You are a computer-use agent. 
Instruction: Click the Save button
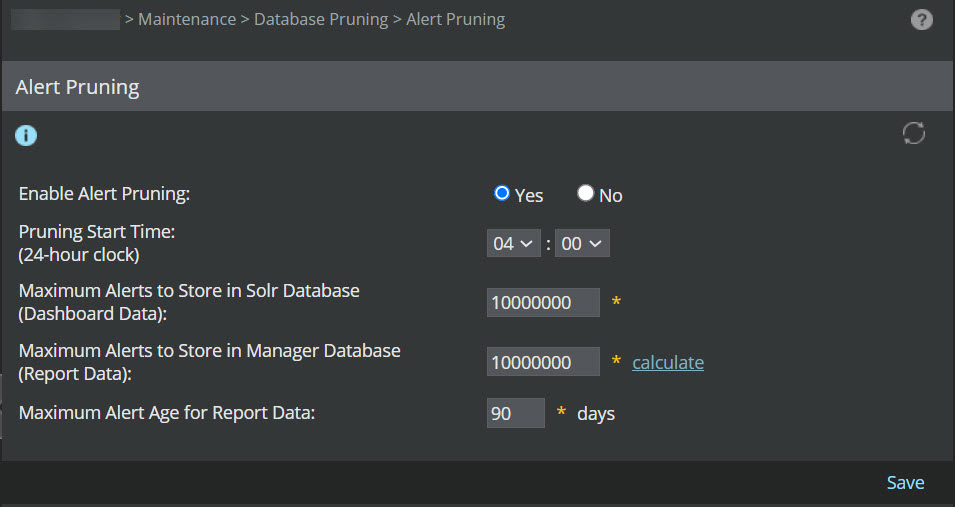[x=905, y=483]
